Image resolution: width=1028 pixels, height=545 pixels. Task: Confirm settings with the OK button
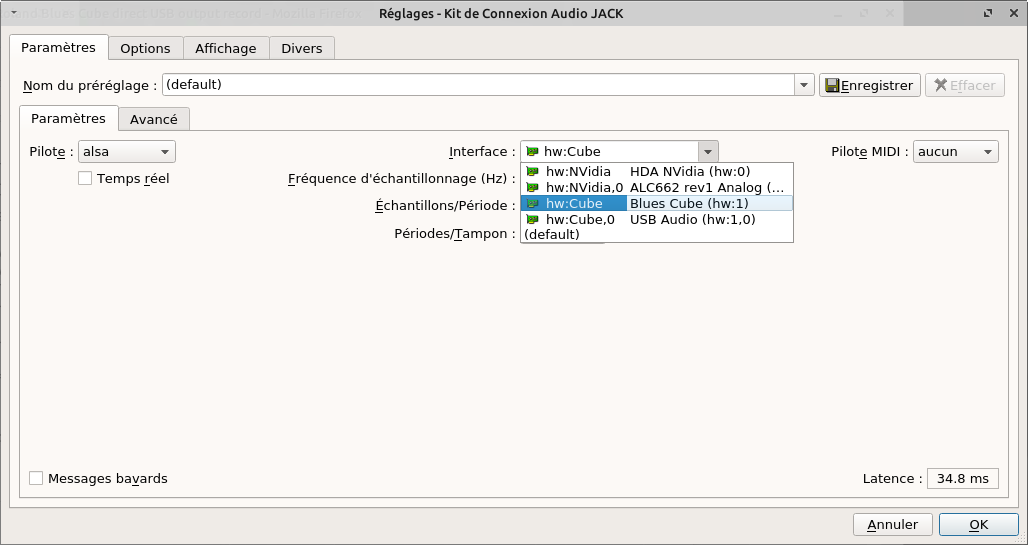(x=978, y=524)
